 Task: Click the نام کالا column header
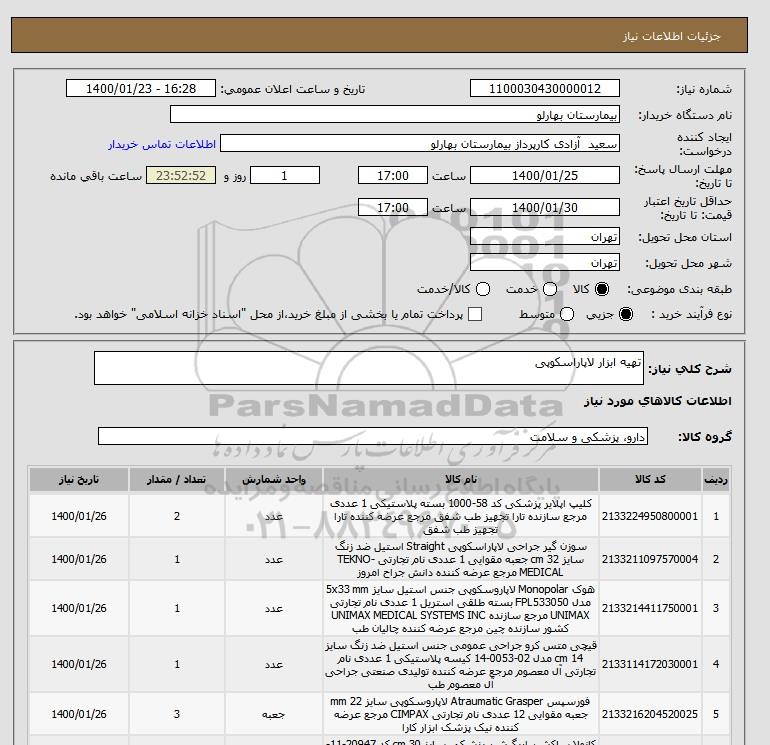pyautogui.click(x=461, y=479)
